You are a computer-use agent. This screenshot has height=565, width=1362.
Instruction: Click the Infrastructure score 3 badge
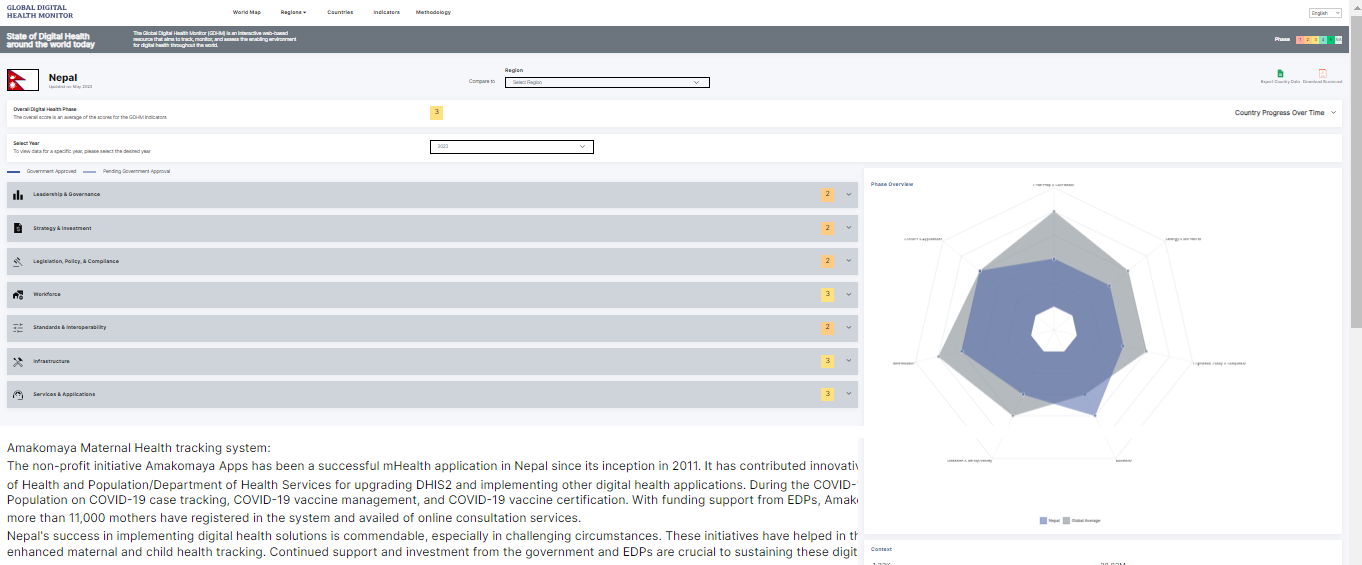827,361
